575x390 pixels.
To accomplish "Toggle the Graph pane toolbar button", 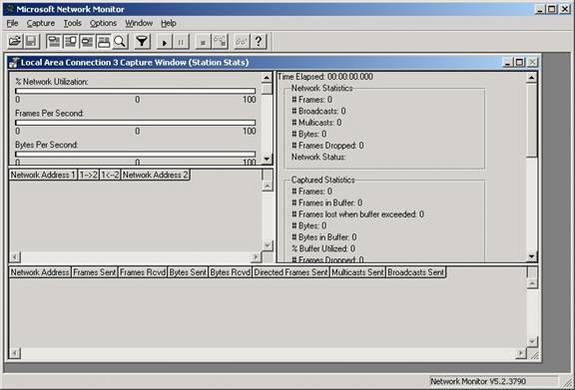I will click(x=54, y=41).
